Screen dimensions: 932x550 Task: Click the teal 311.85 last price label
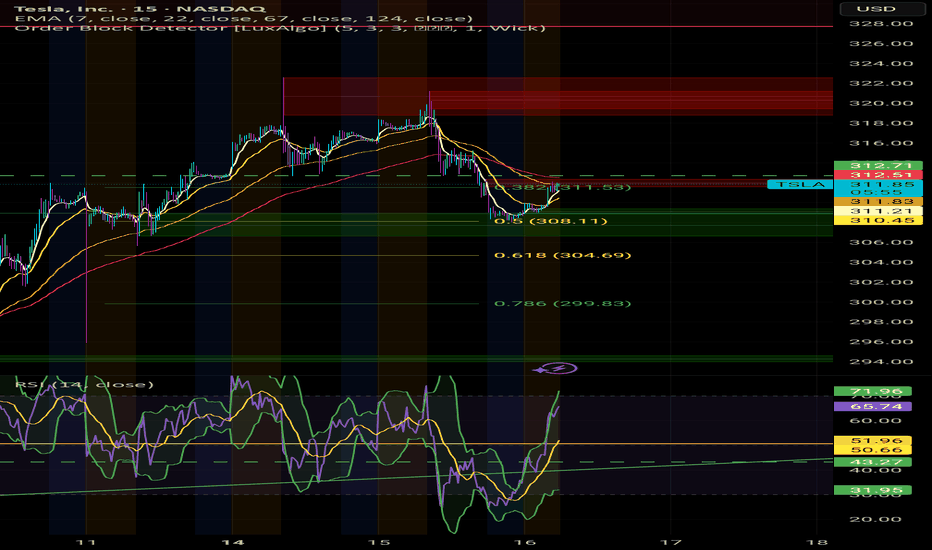click(x=879, y=184)
